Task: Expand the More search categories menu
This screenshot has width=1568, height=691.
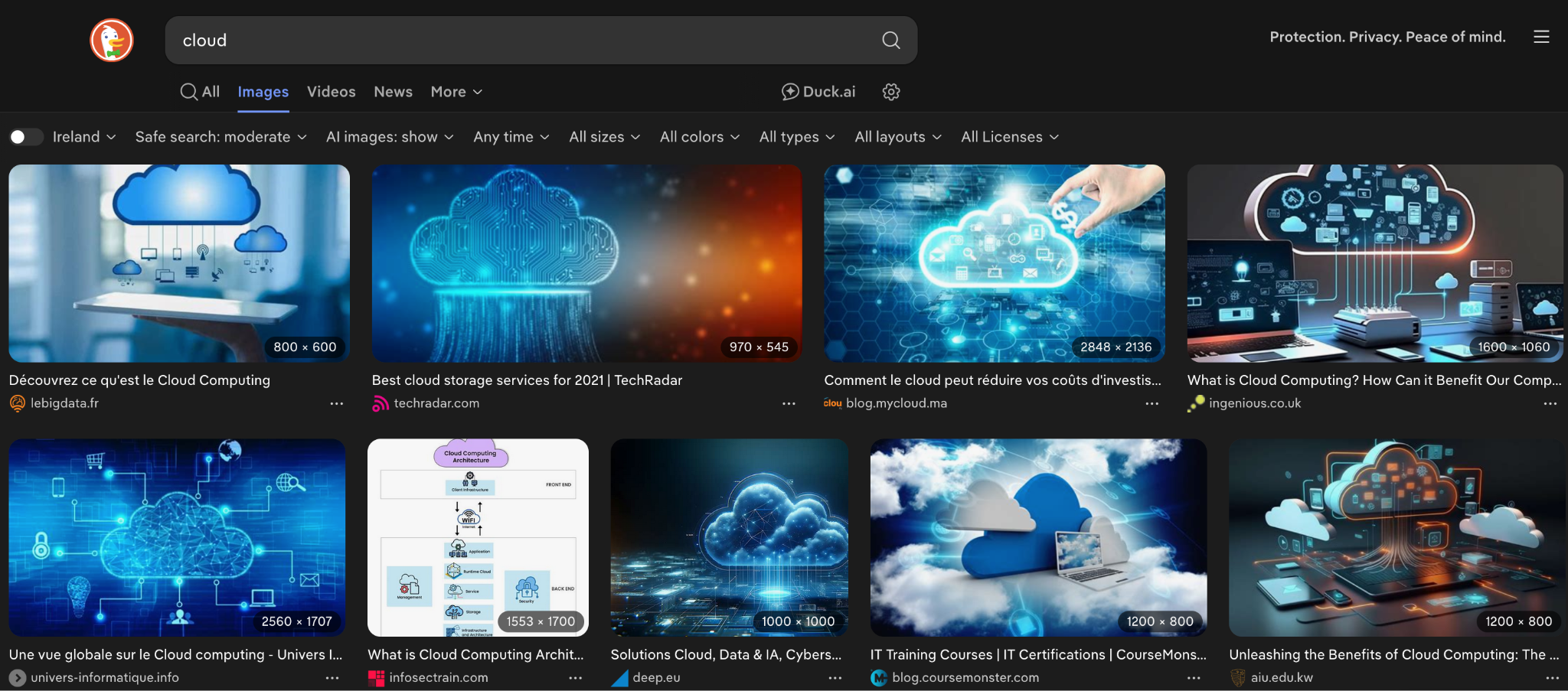Action: pyautogui.click(x=456, y=92)
